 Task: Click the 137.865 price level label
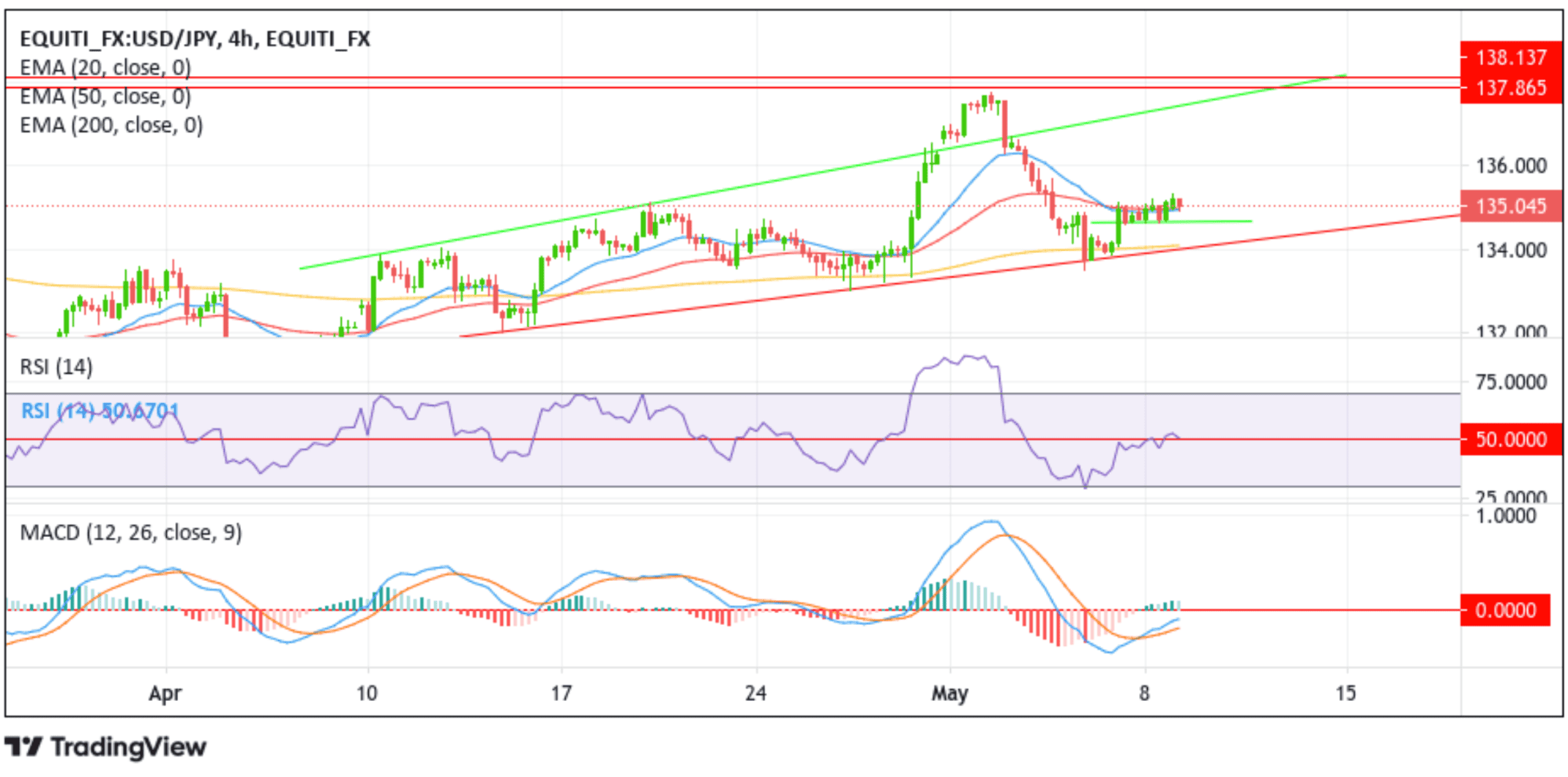point(1511,88)
